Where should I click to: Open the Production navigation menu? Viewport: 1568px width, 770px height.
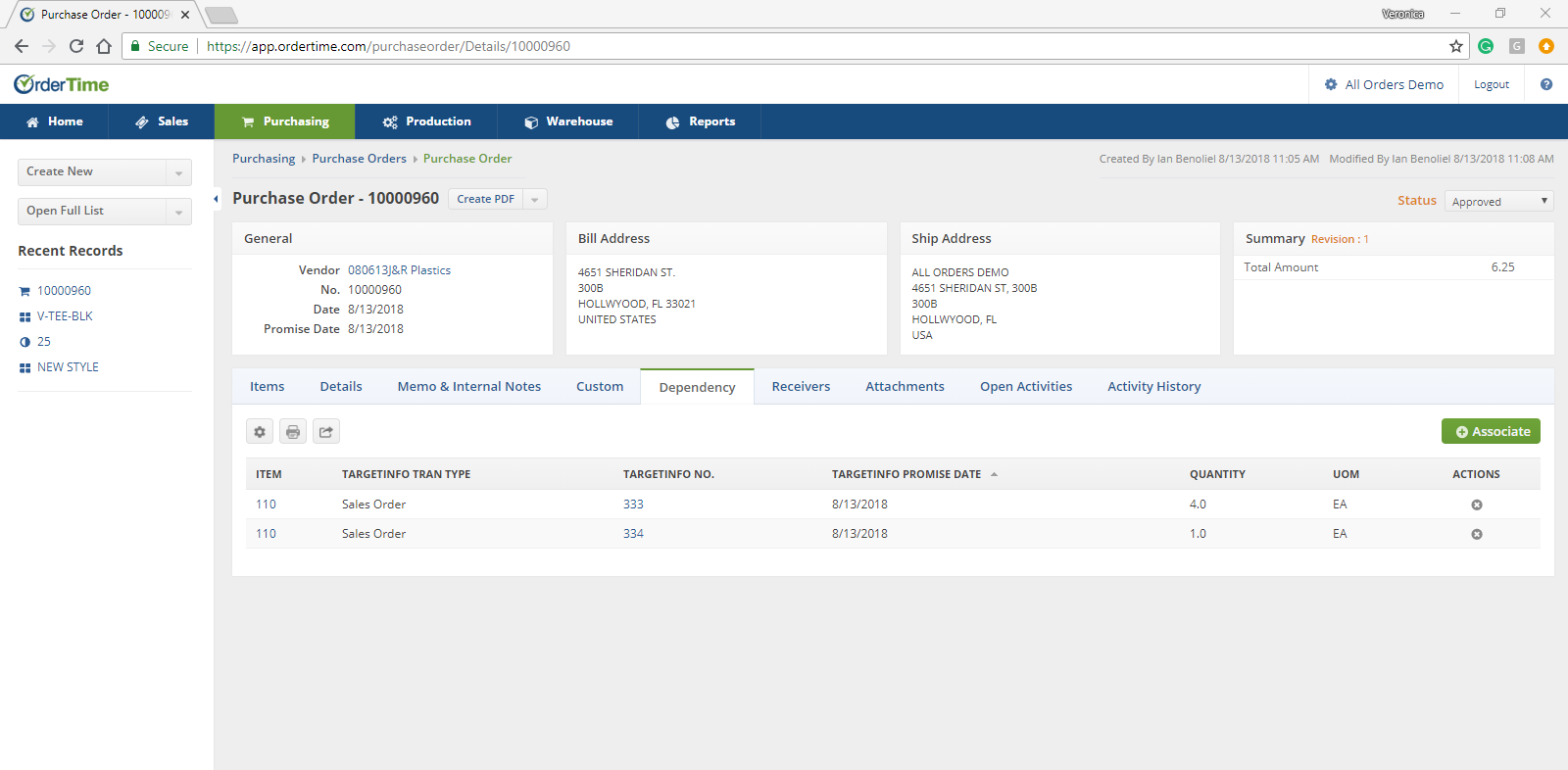(x=426, y=121)
